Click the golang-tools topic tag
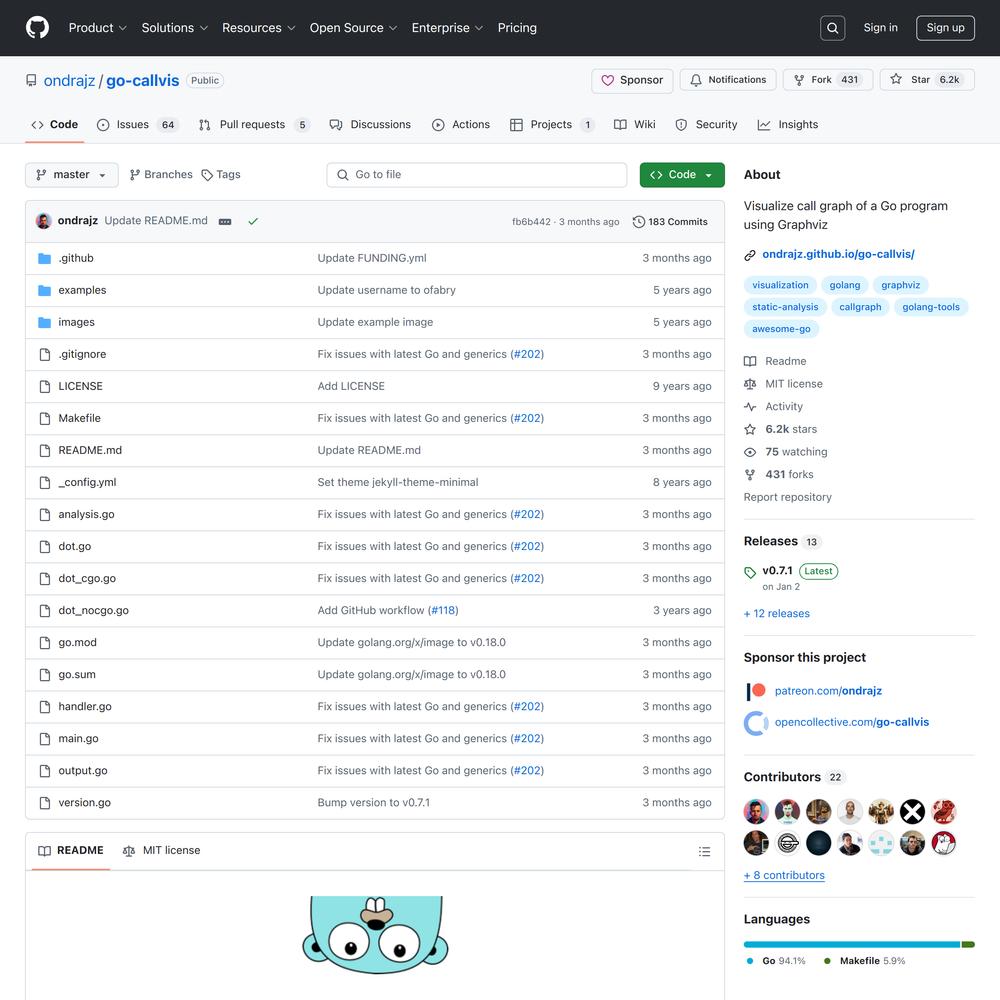 (x=930, y=307)
